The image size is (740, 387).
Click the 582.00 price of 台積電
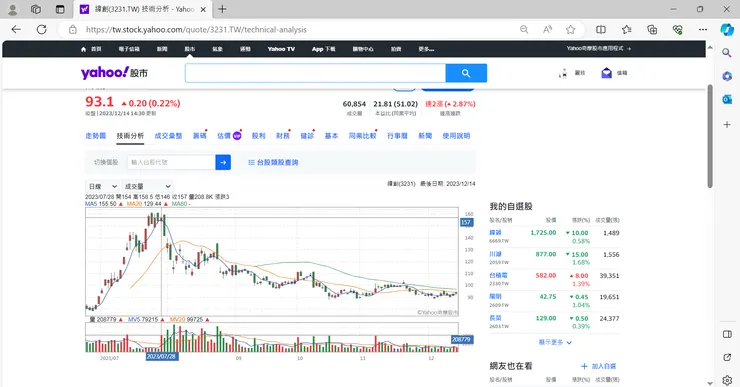click(x=546, y=275)
